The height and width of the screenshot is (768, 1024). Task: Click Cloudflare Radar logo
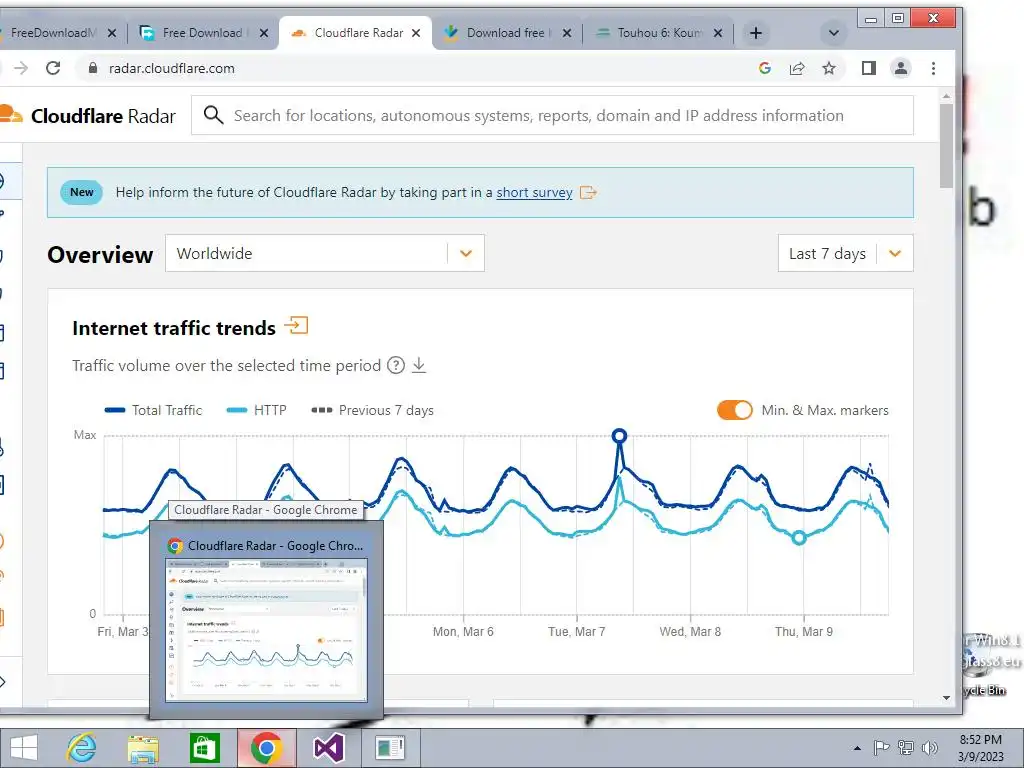point(88,116)
